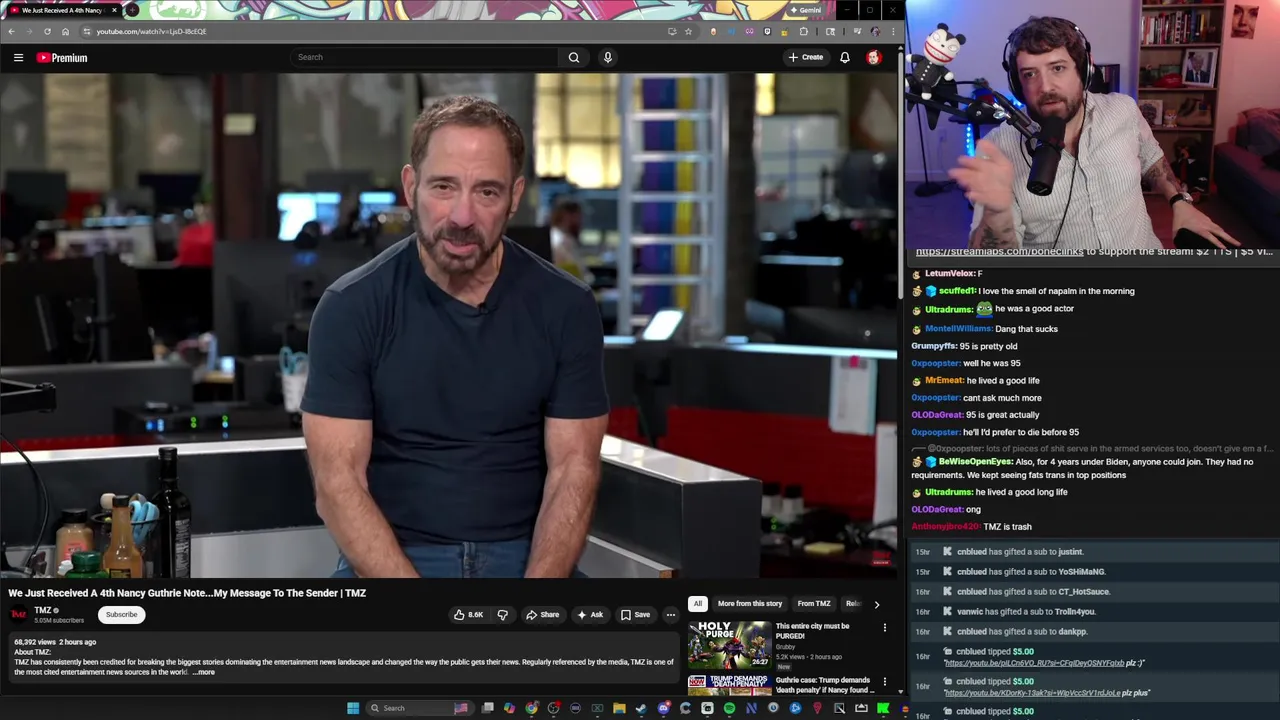Viewport: 1280px width, 720px height.
Task: Share the TMZ video
Action: [x=543, y=615]
